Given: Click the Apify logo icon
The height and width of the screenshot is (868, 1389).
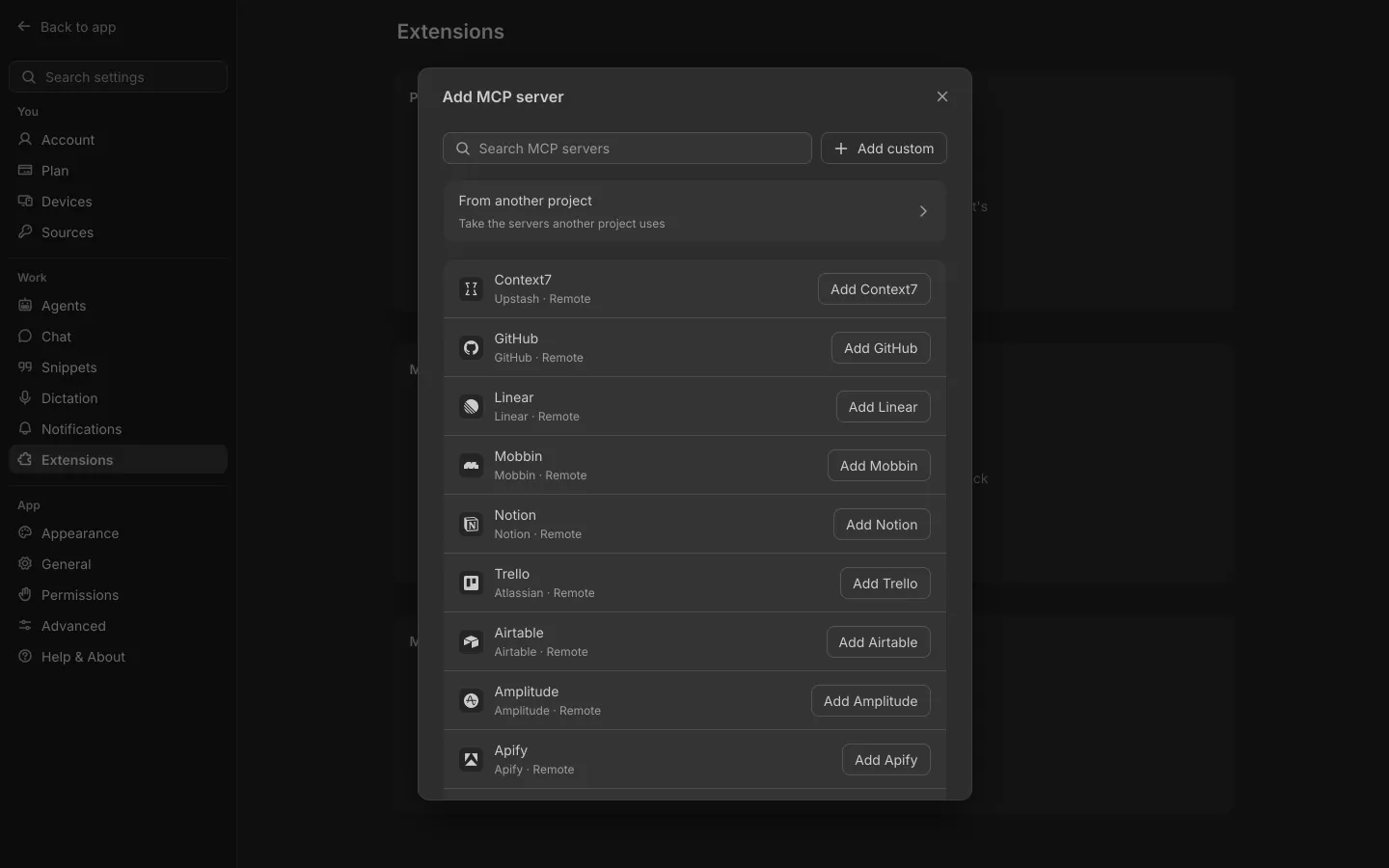Looking at the screenshot, I should [471, 759].
